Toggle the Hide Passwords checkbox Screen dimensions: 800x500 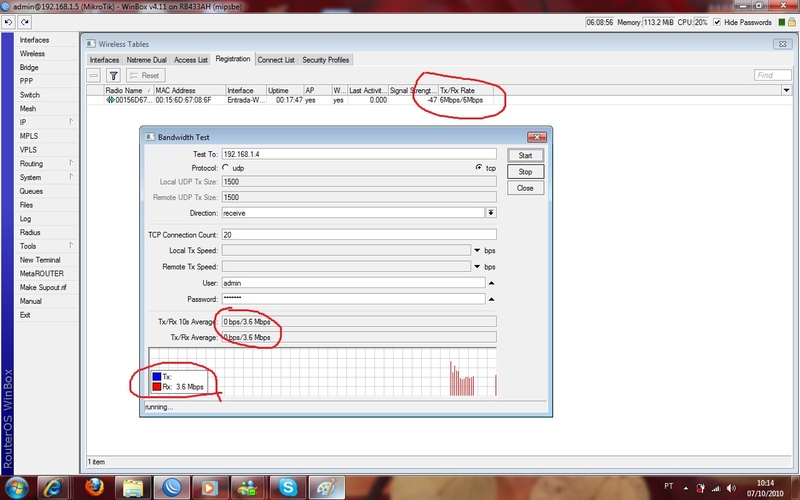[x=717, y=22]
